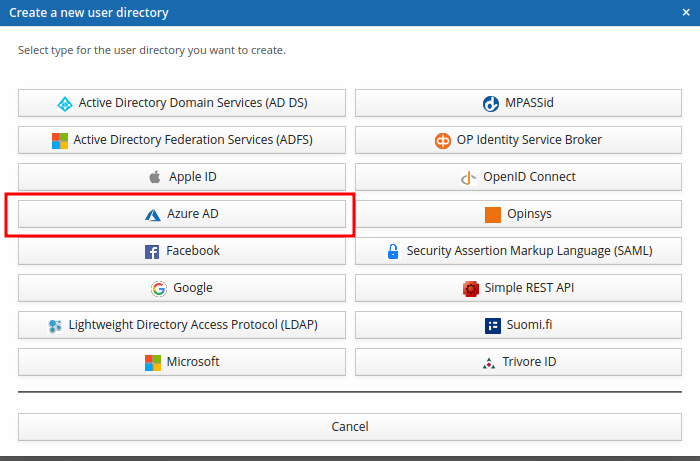Viewport: 700px width, 461px height.
Task: Click the Google logo icon
Action: click(x=159, y=289)
